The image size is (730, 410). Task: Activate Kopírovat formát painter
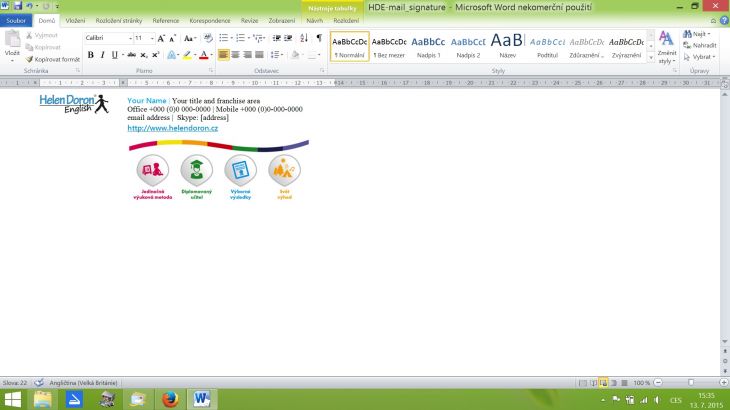(53, 60)
